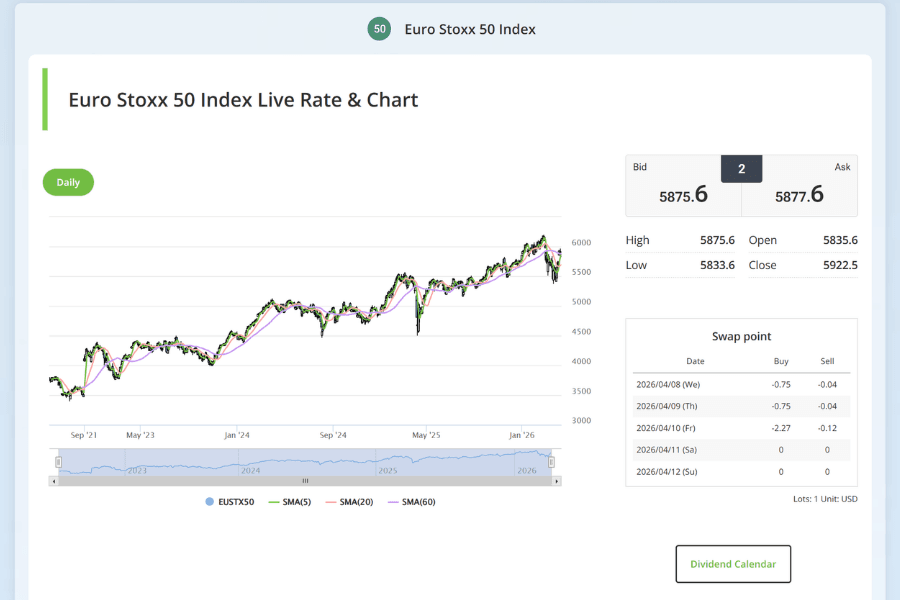Open the Daily timeframe selector

pos(68,182)
